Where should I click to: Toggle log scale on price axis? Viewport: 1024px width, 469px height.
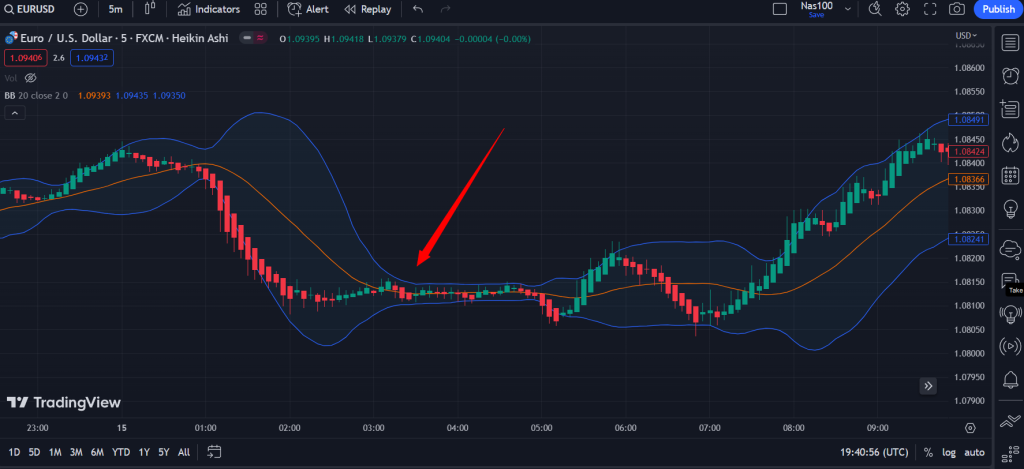click(949, 452)
